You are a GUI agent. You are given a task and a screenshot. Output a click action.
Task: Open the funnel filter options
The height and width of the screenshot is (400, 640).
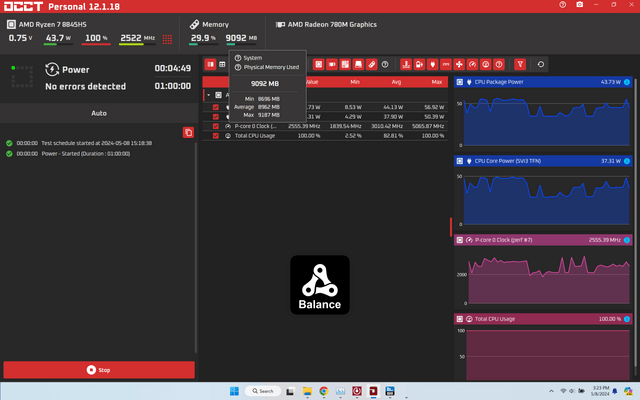(520, 64)
